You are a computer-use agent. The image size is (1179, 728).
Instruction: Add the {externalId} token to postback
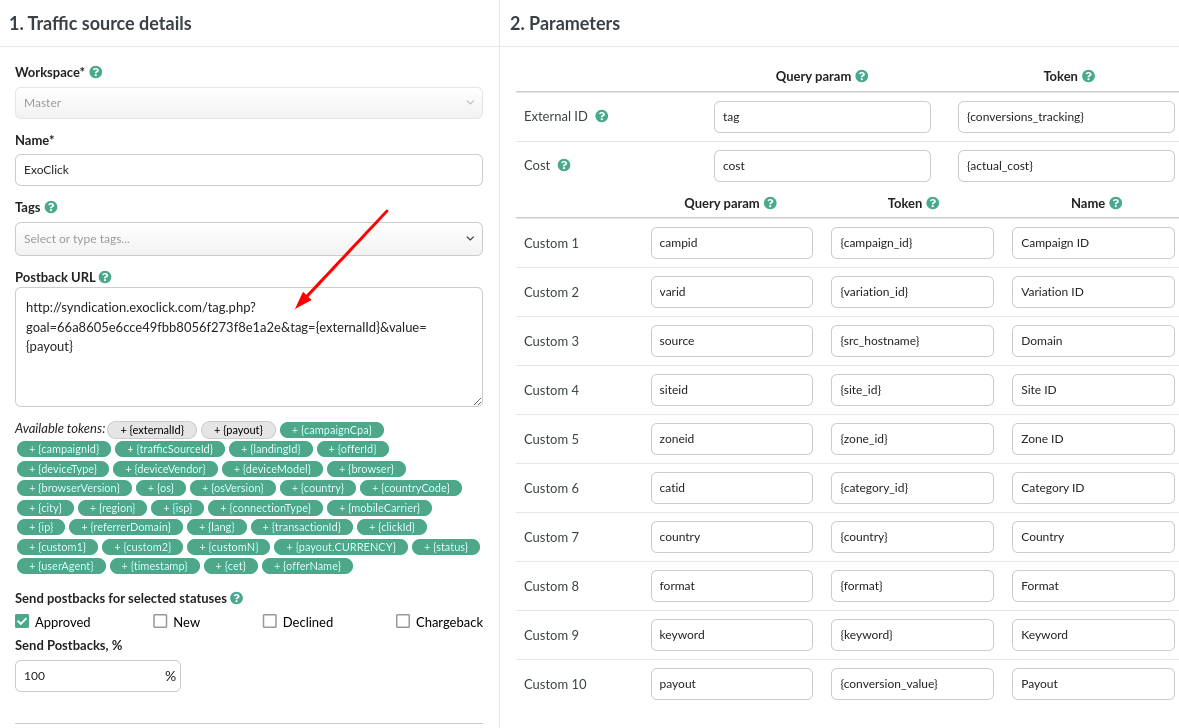point(152,429)
